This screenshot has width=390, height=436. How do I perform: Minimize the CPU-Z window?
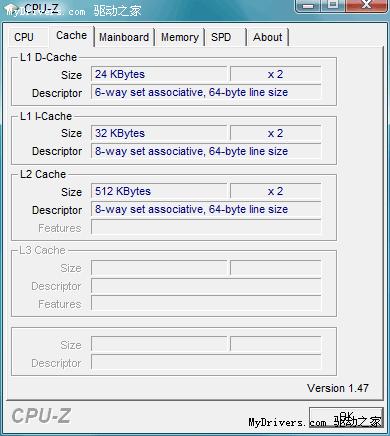308,5
